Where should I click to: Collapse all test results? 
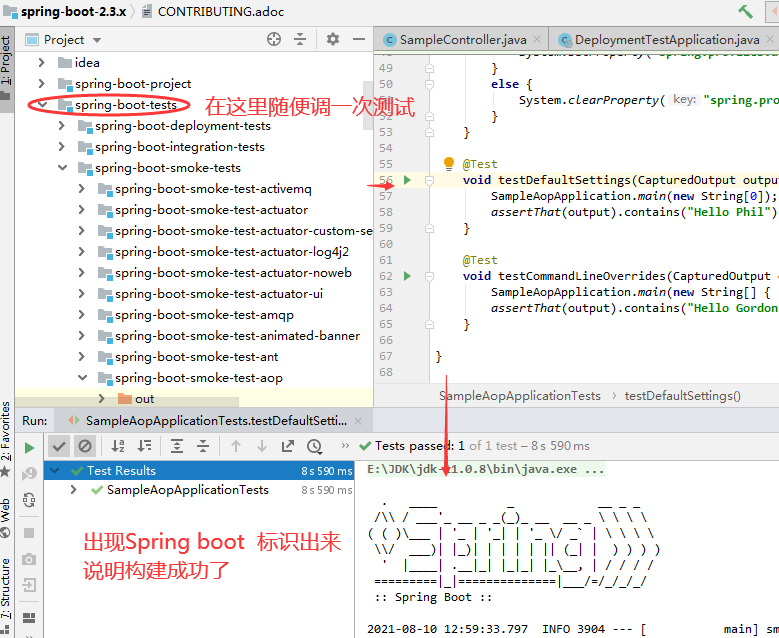[203, 446]
